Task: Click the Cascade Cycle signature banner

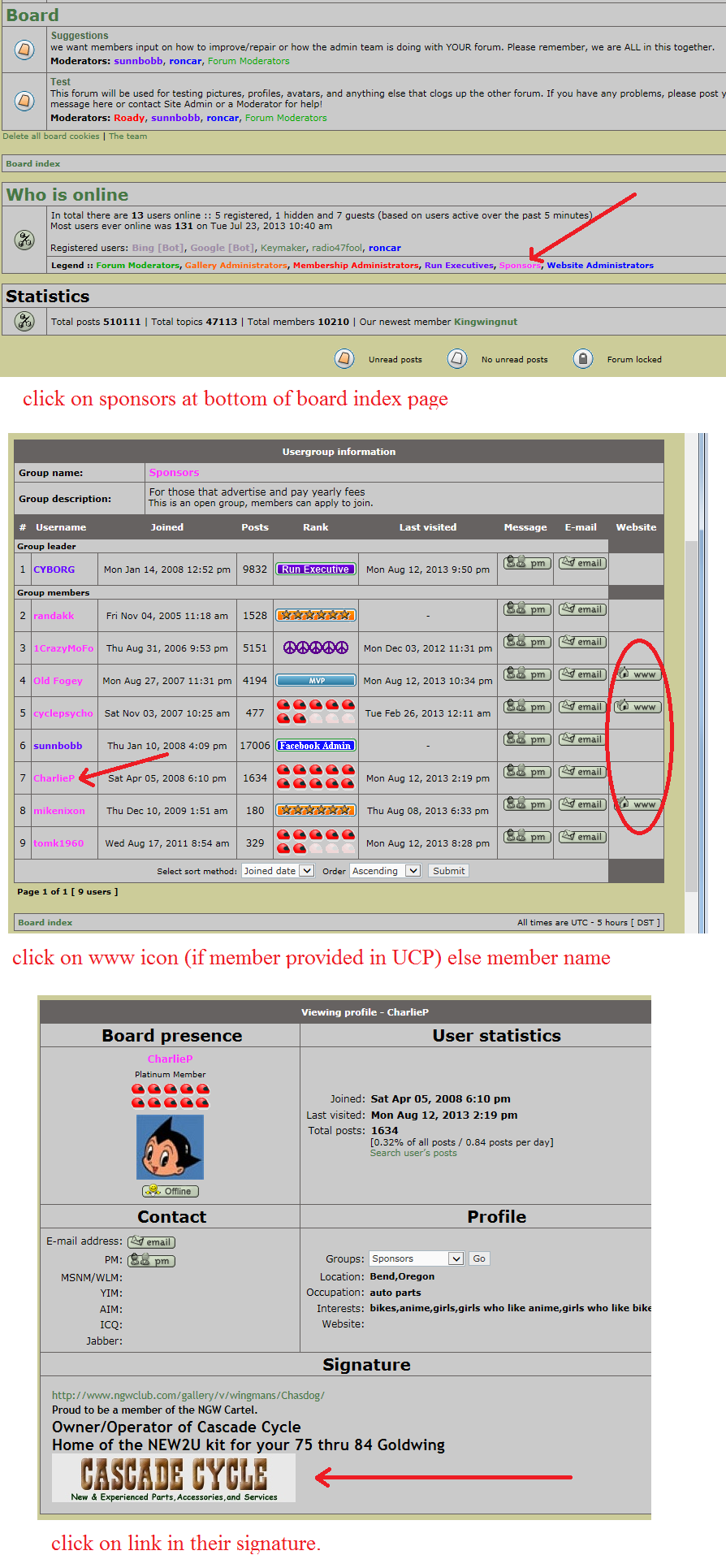Action: tap(174, 1478)
